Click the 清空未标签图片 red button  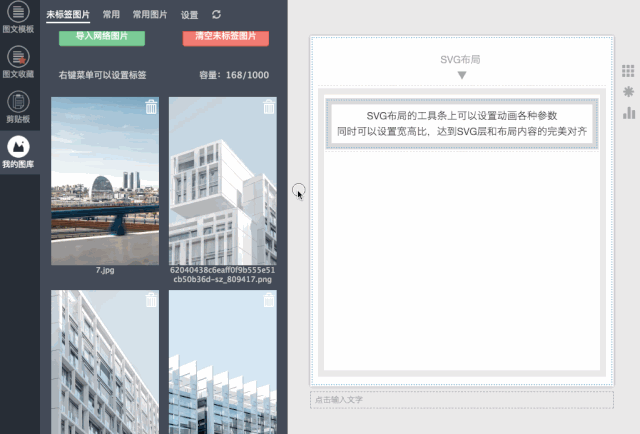tap(226, 38)
